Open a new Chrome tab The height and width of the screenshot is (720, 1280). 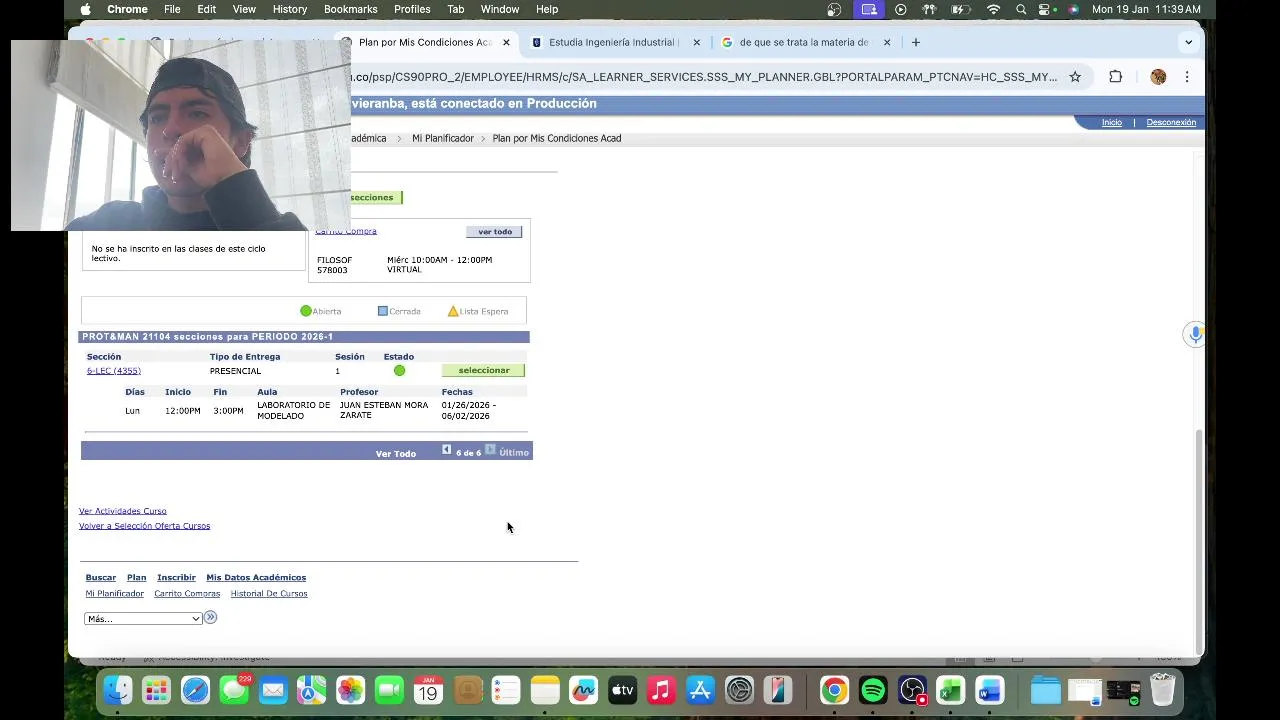click(x=915, y=42)
